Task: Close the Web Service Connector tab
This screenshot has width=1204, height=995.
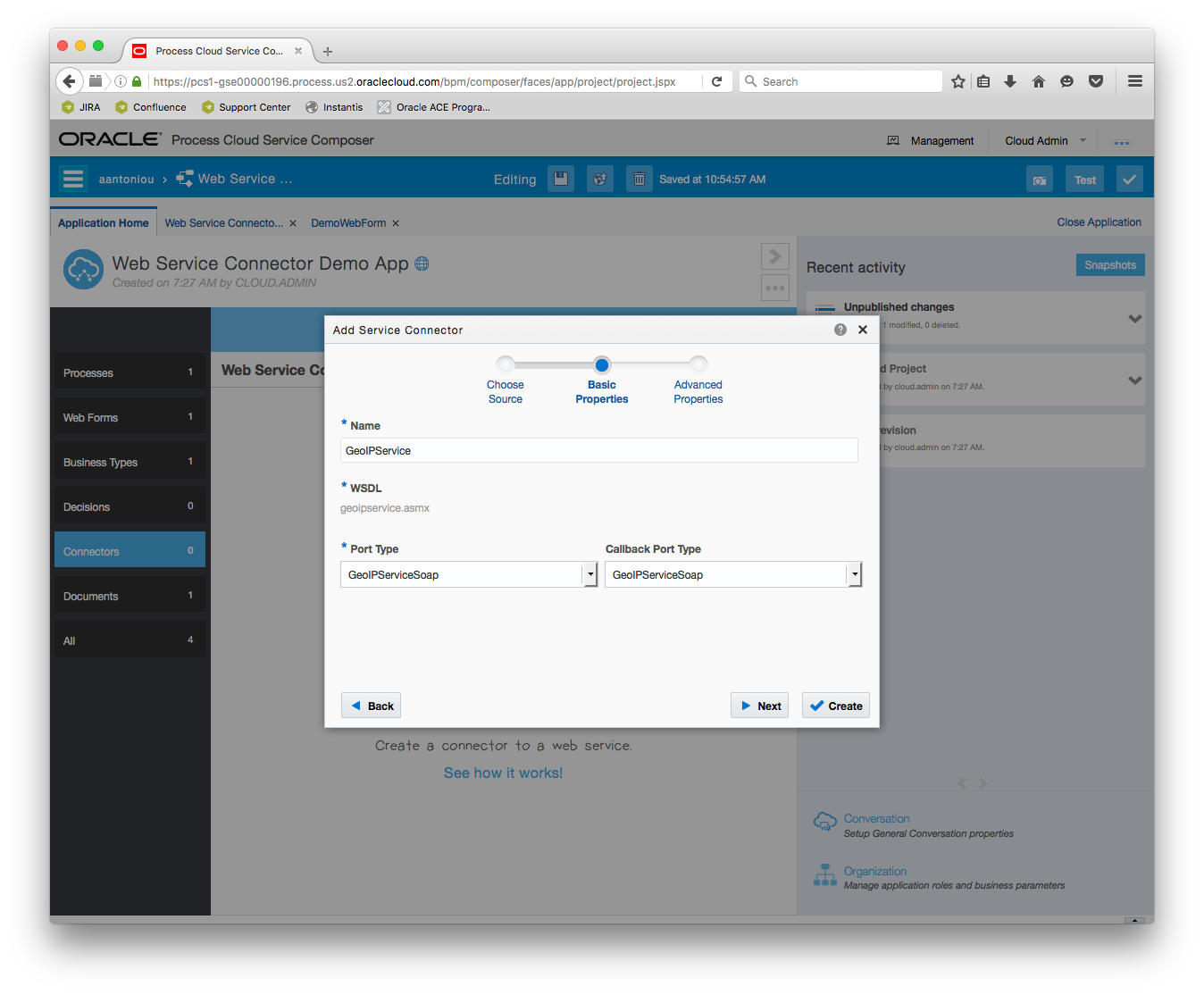Action: point(293,223)
